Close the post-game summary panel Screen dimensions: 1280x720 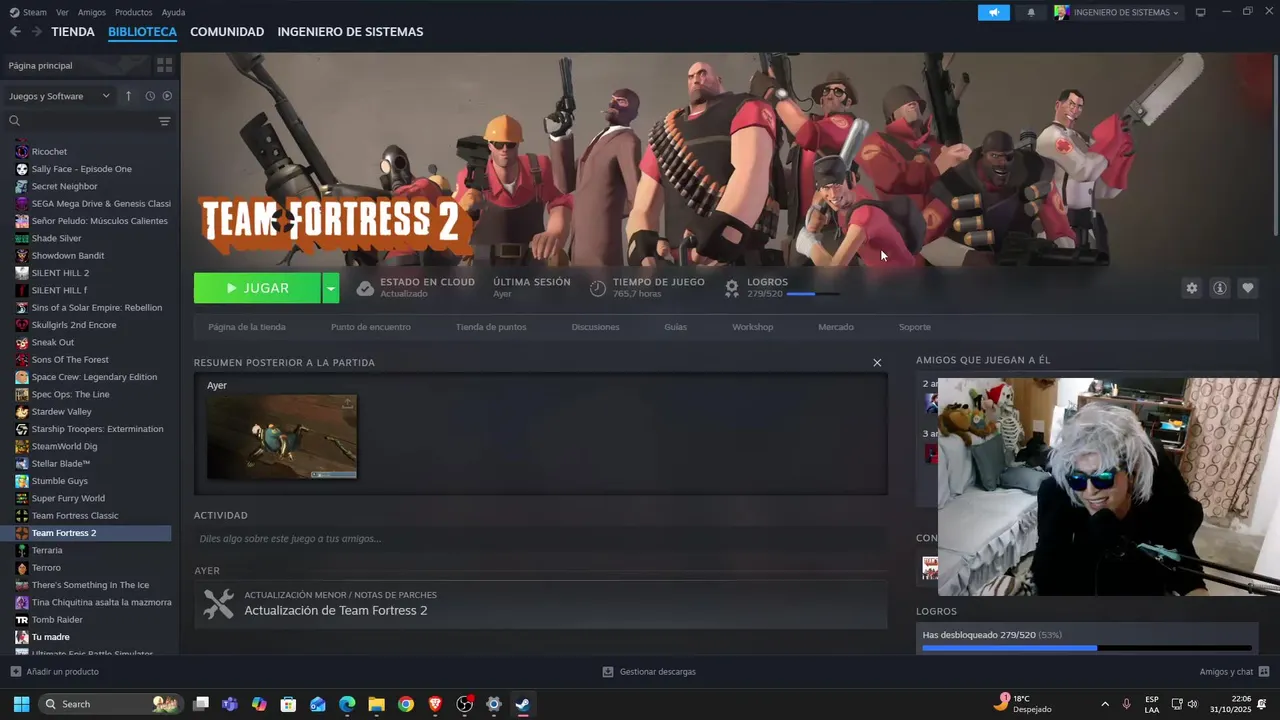click(877, 363)
